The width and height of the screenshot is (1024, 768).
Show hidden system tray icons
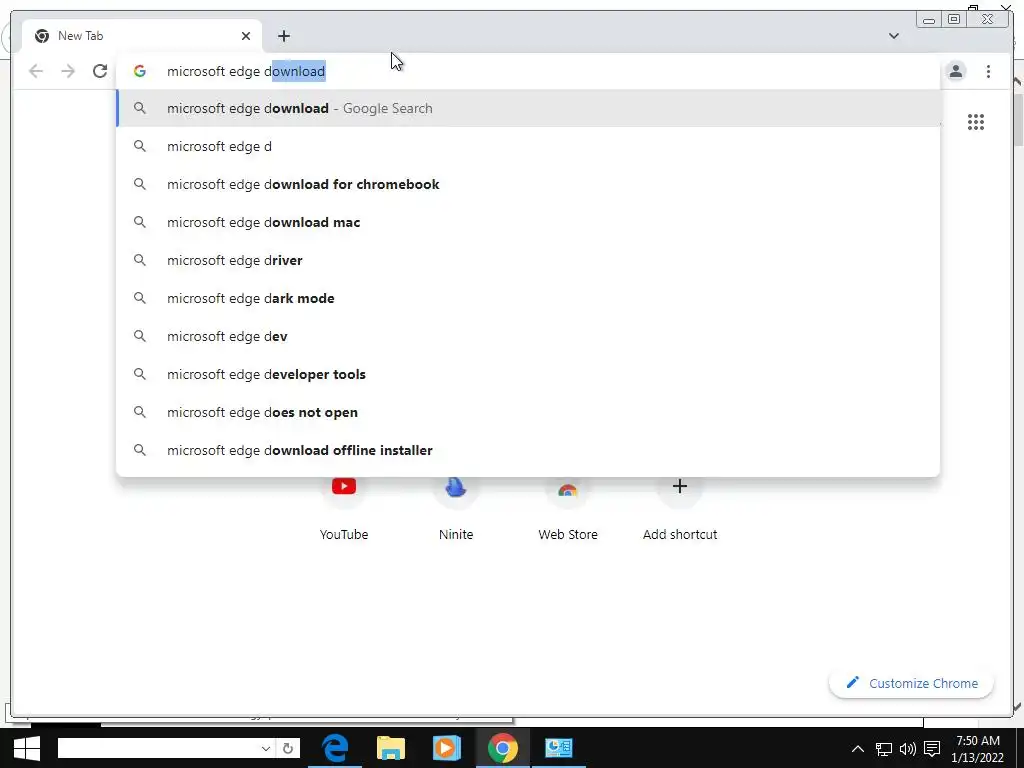click(x=858, y=748)
